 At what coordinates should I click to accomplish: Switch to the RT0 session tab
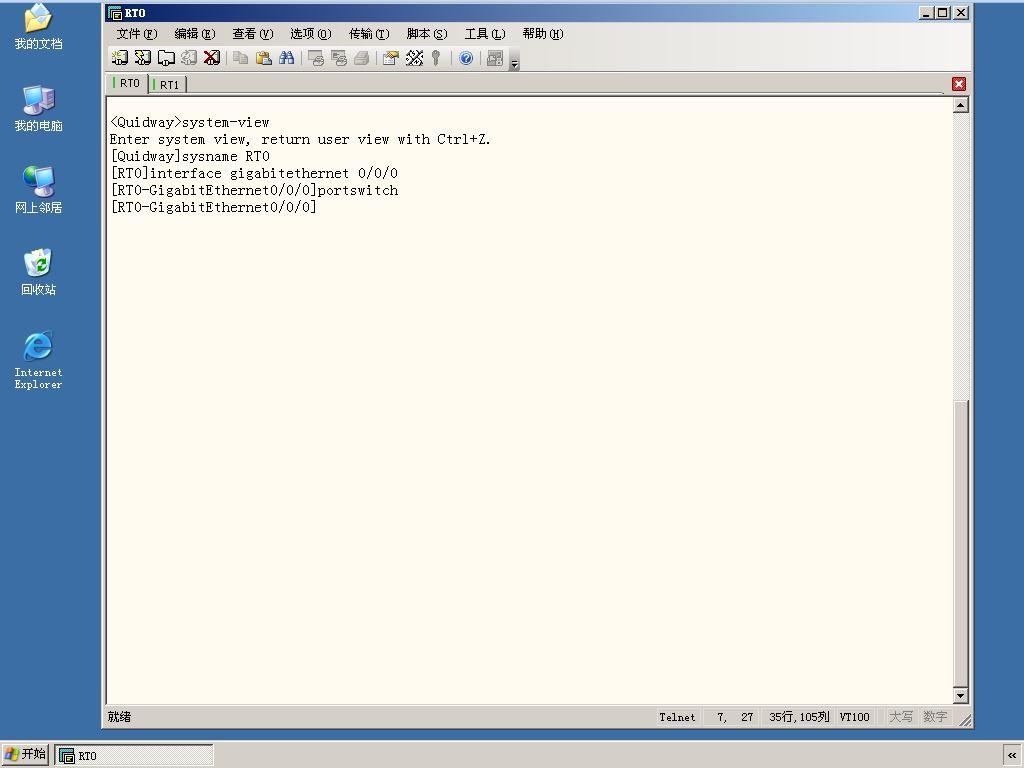coord(127,84)
